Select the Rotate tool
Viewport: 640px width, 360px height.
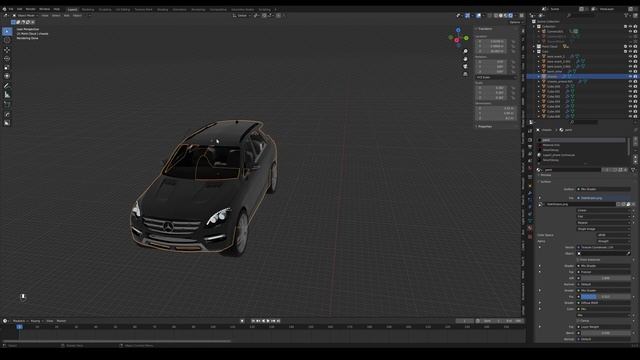coord(7,58)
